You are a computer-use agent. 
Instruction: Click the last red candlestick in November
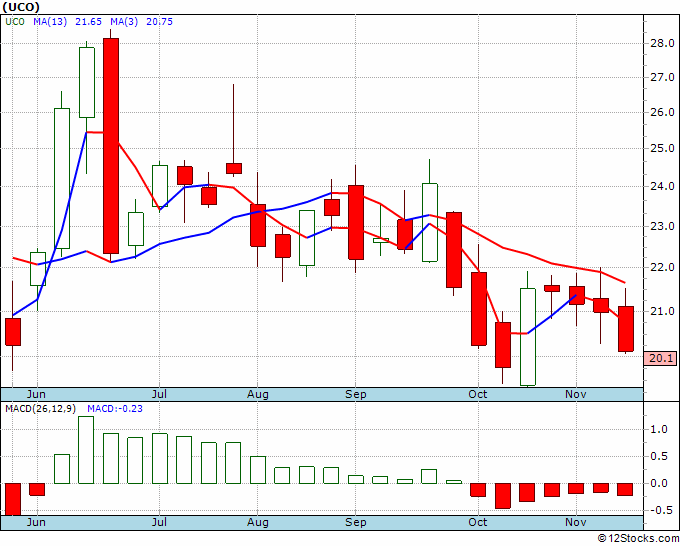click(626, 329)
